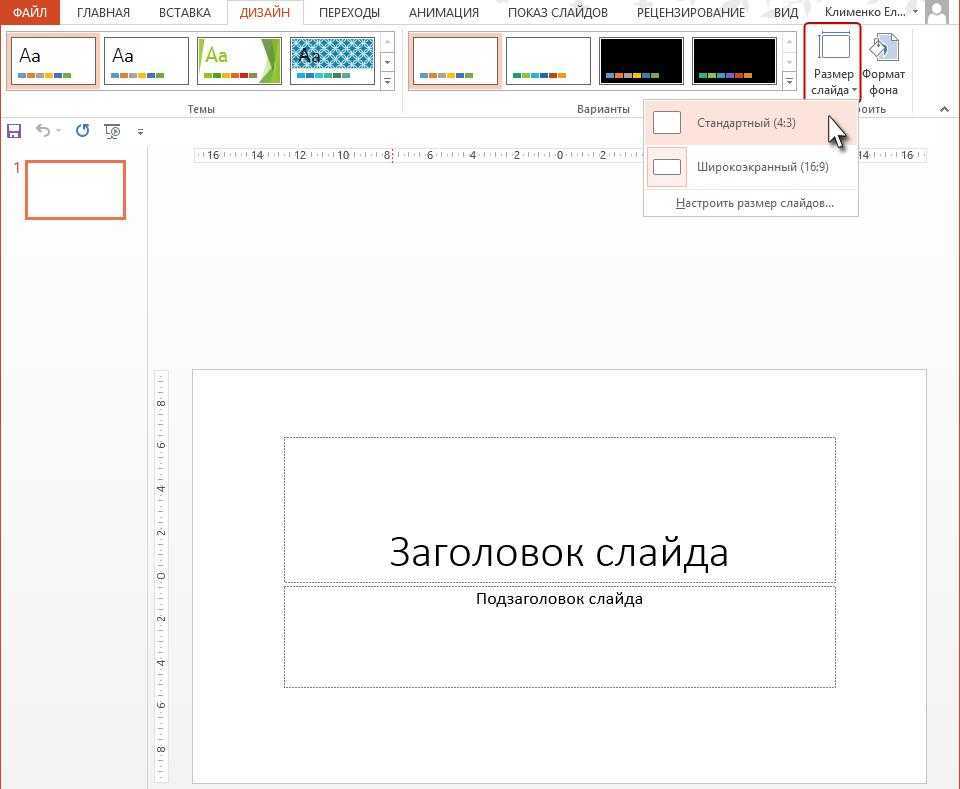Open Формат фона pane
The image size is (960, 789).
pyautogui.click(x=883, y=65)
